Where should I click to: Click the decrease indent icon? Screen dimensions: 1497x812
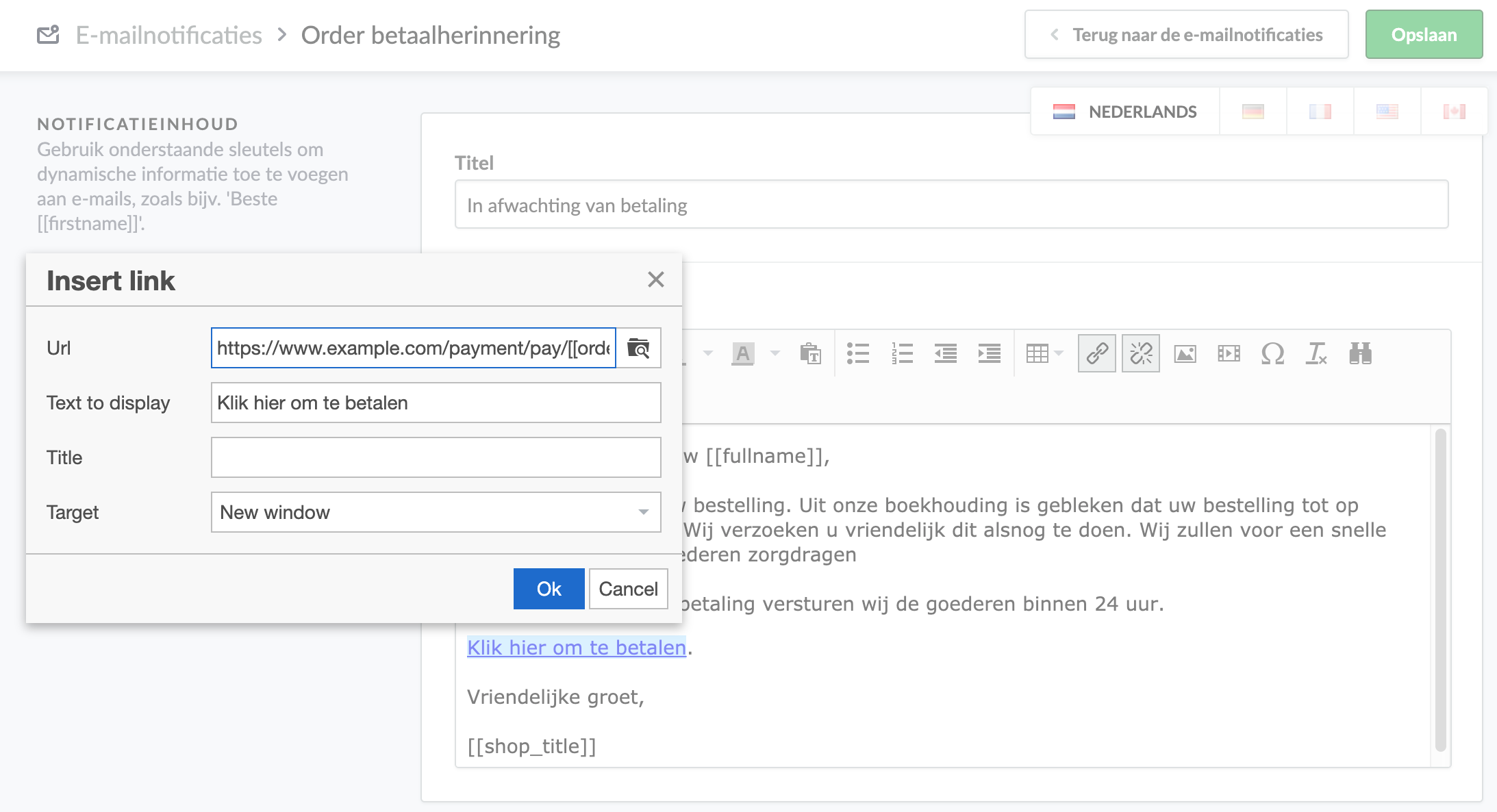pos(946,353)
